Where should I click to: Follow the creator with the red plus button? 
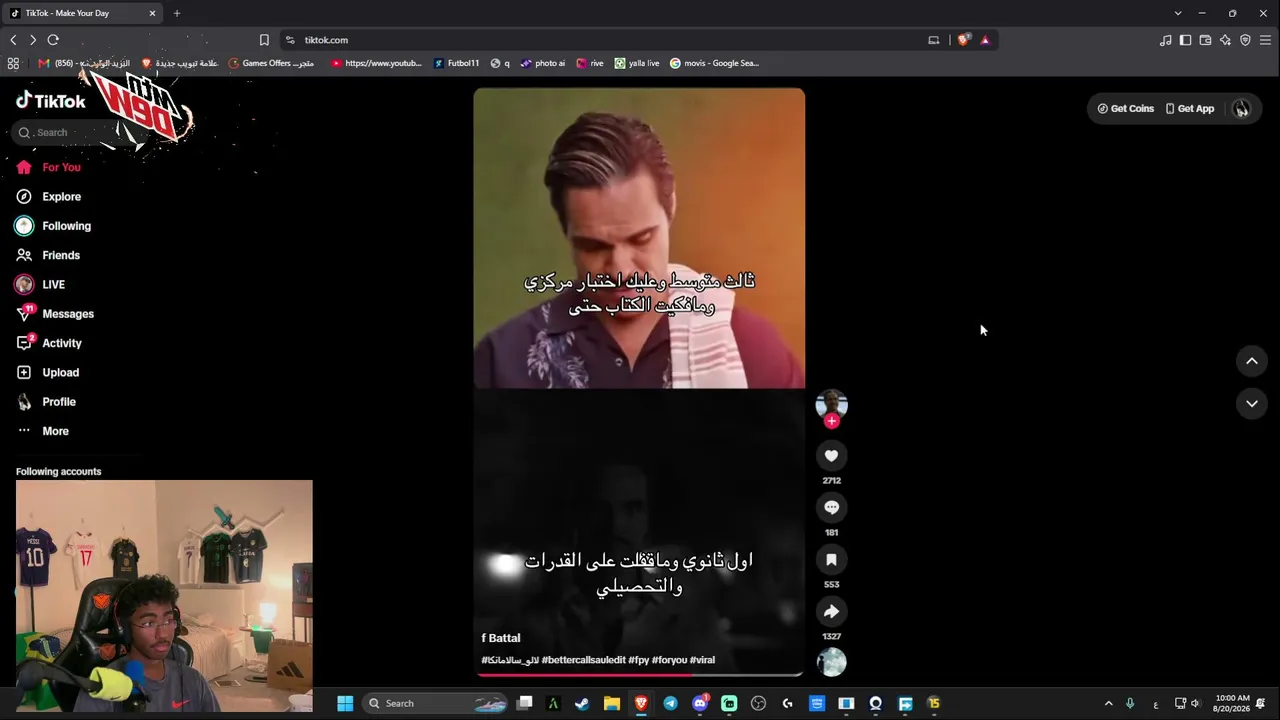tap(831, 421)
